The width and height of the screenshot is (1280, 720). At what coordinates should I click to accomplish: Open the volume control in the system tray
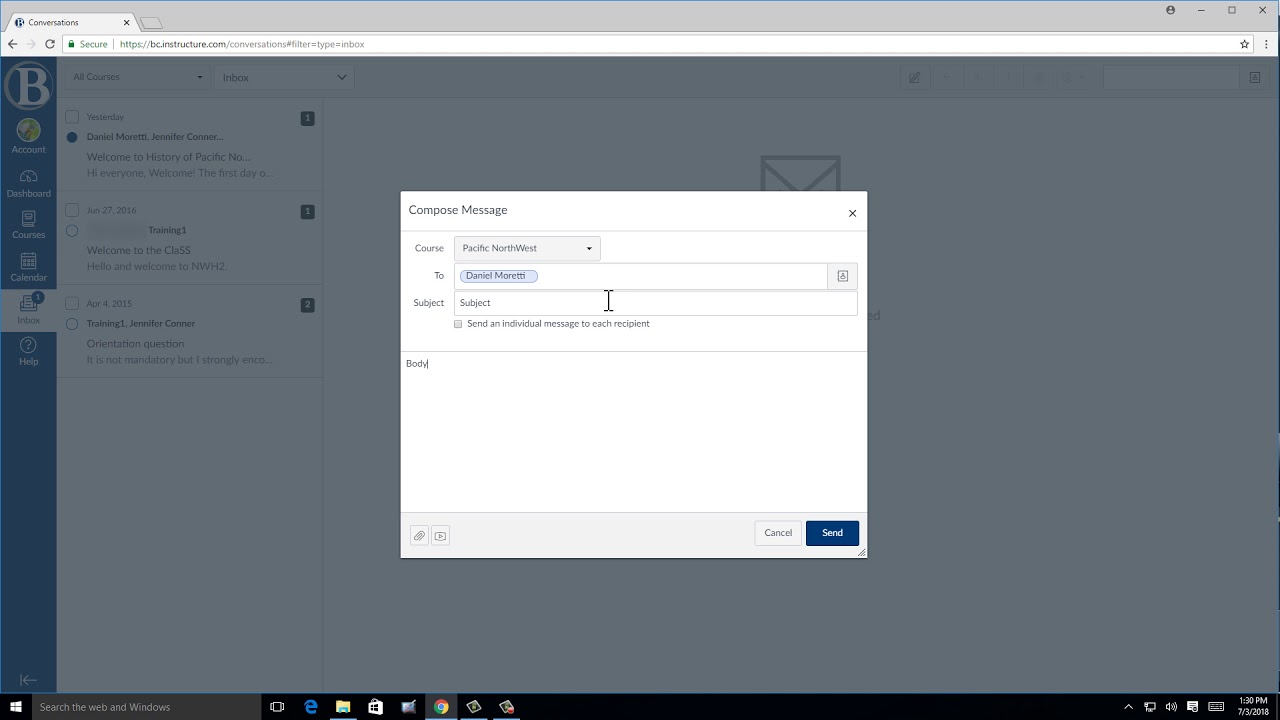tap(1170, 707)
